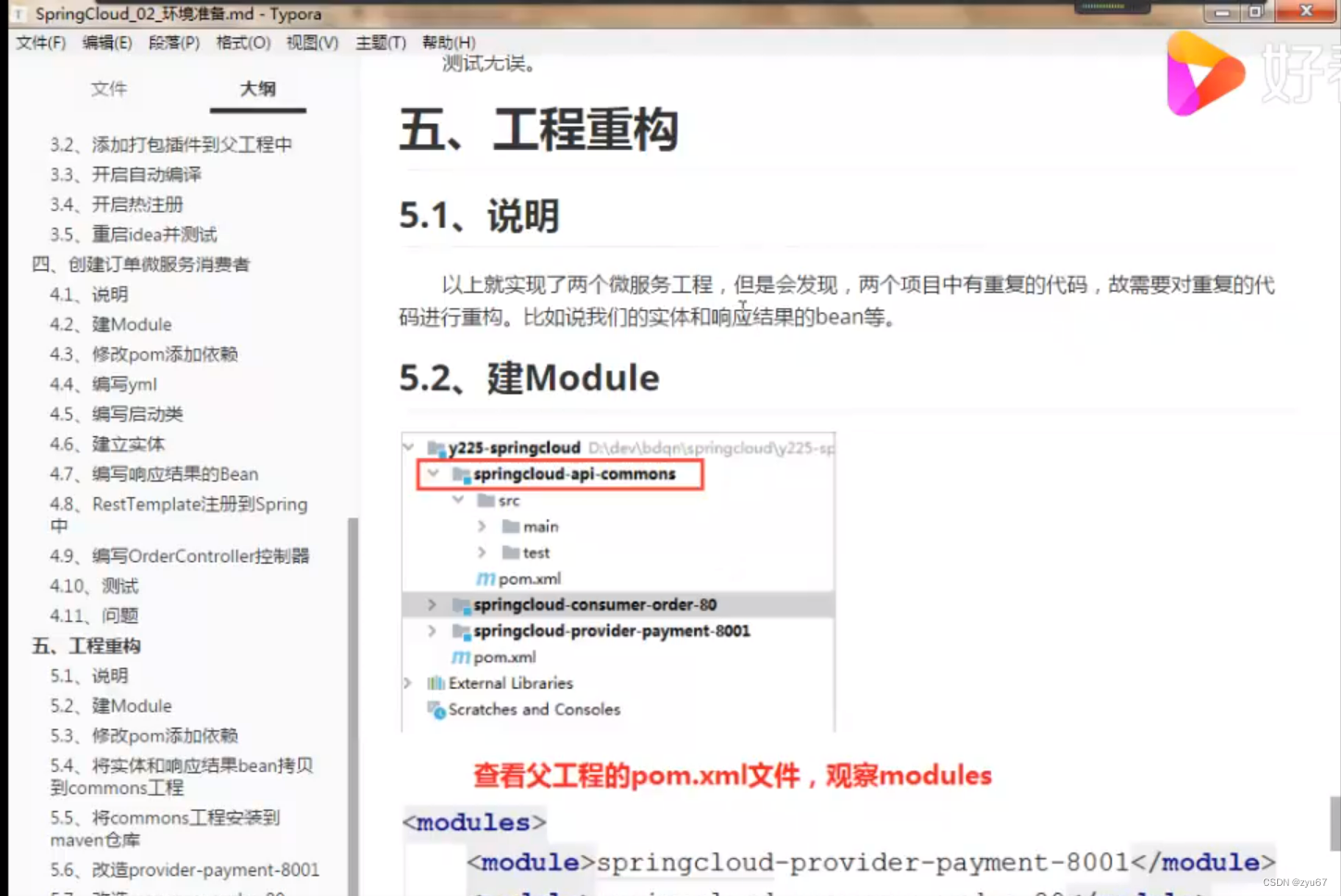Click the 5.2、建Module document heading

pos(529,379)
